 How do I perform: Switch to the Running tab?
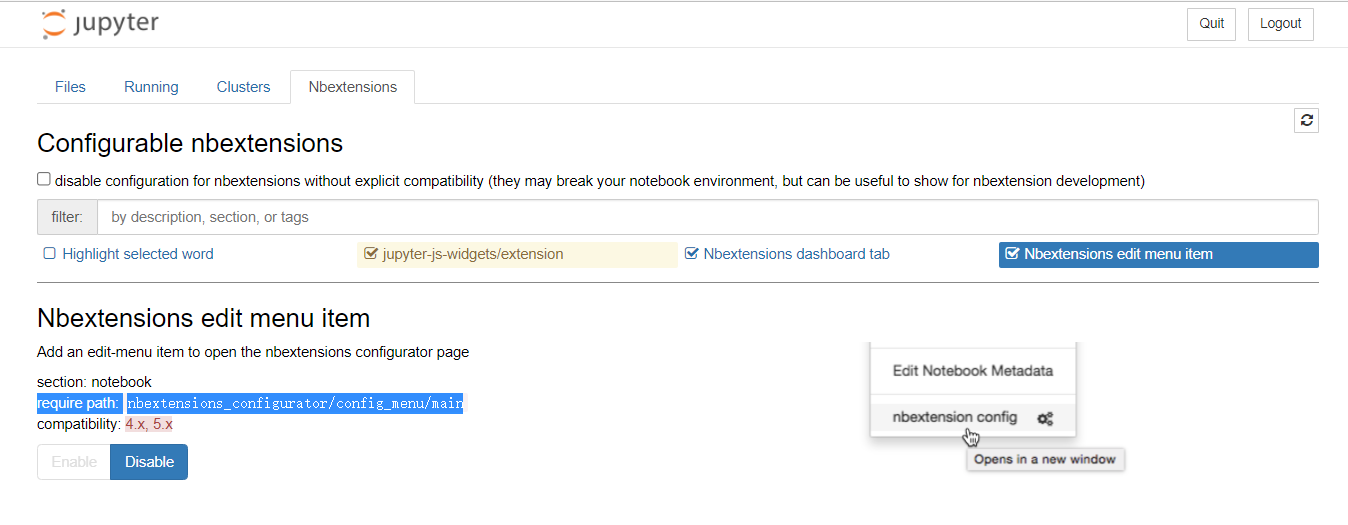[151, 87]
